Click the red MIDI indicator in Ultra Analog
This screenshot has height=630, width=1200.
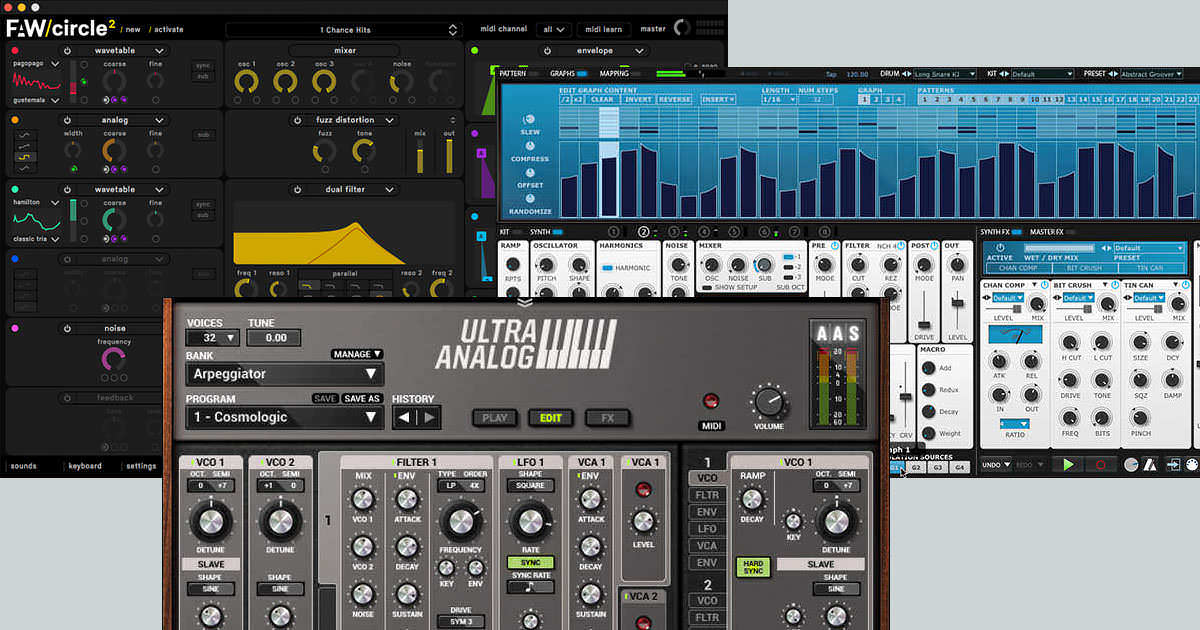click(712, 401)
